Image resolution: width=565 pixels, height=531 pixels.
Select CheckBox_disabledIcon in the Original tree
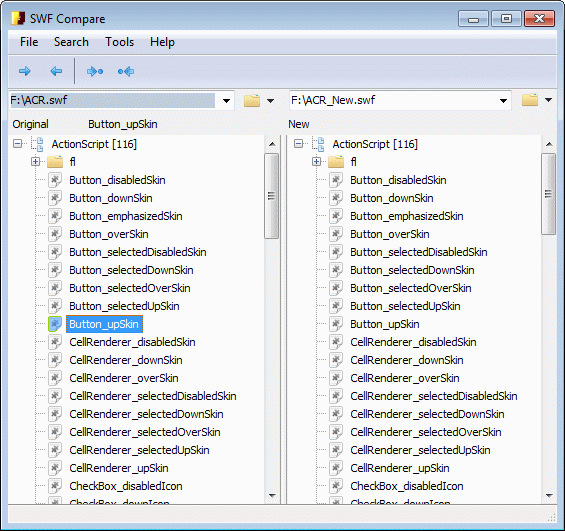[x=126, y=486]
